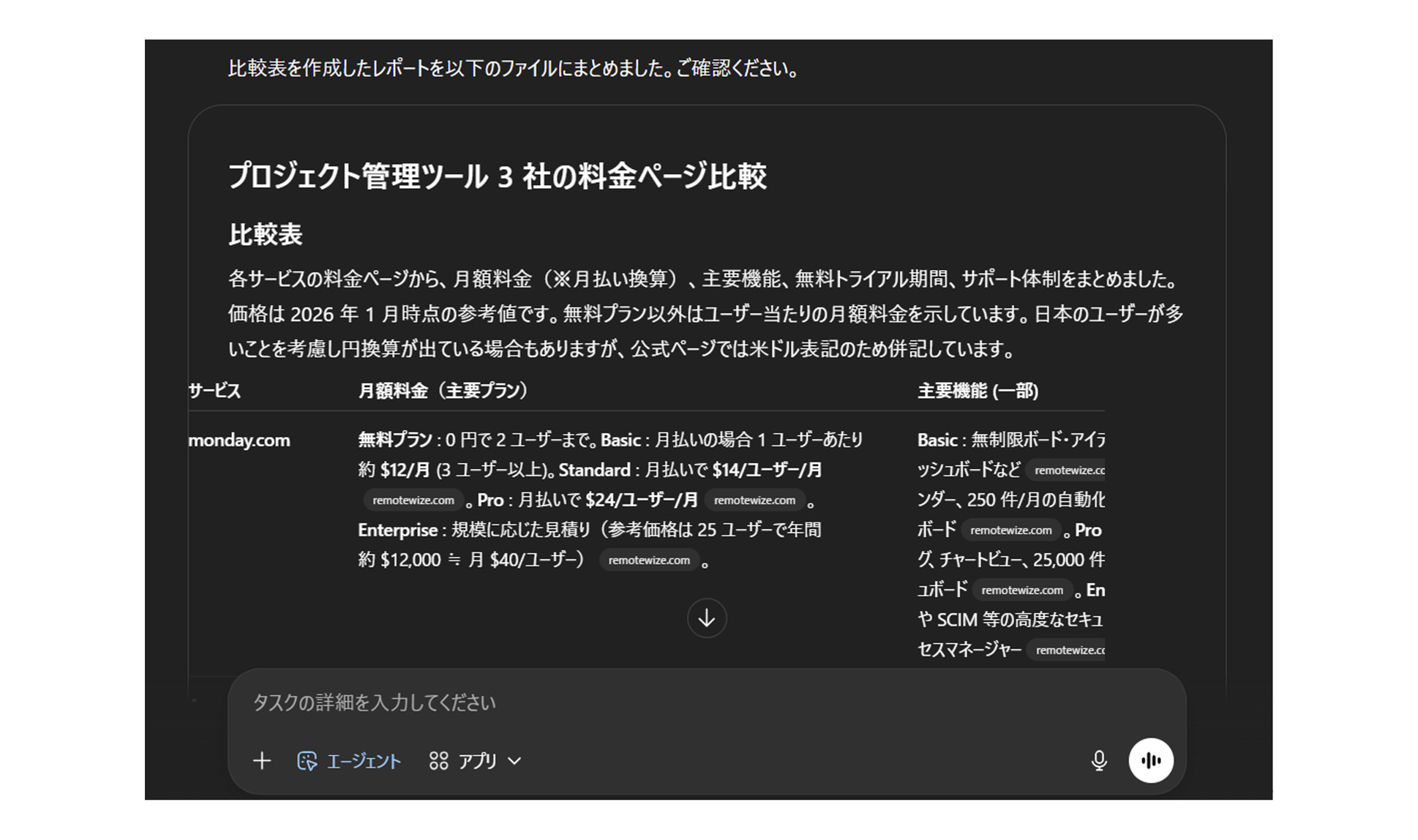Image resolution: width=1418 pixels, height=840 pixels.
Task: Activate the microphone icon
Action: pyautogui.click(x=1099, y=761)
